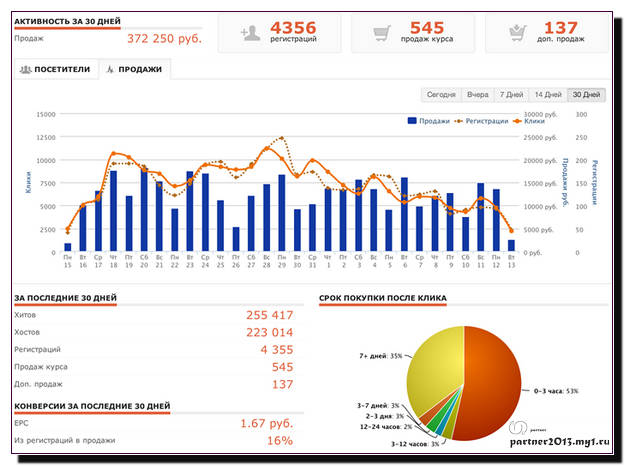Screen dimensions: 625x466
Task: Click the add-user icon in registrations card
Action: point(252,33)
